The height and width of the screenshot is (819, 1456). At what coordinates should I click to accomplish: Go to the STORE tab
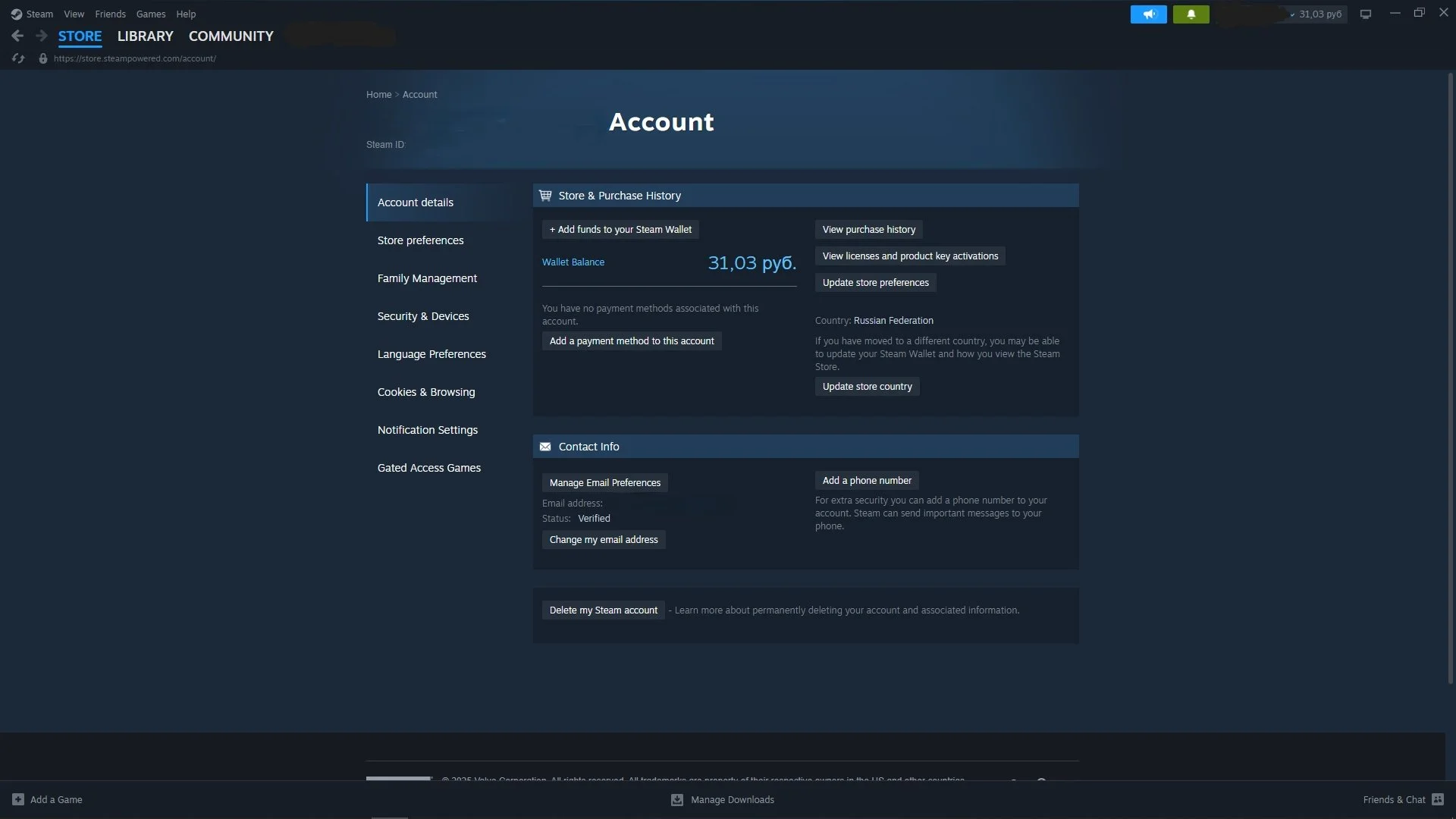pos(80,36)
